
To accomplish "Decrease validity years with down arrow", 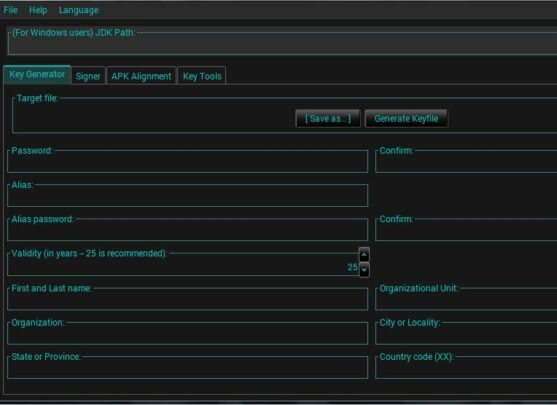I will pyautogui.click(x=364, y=270).
